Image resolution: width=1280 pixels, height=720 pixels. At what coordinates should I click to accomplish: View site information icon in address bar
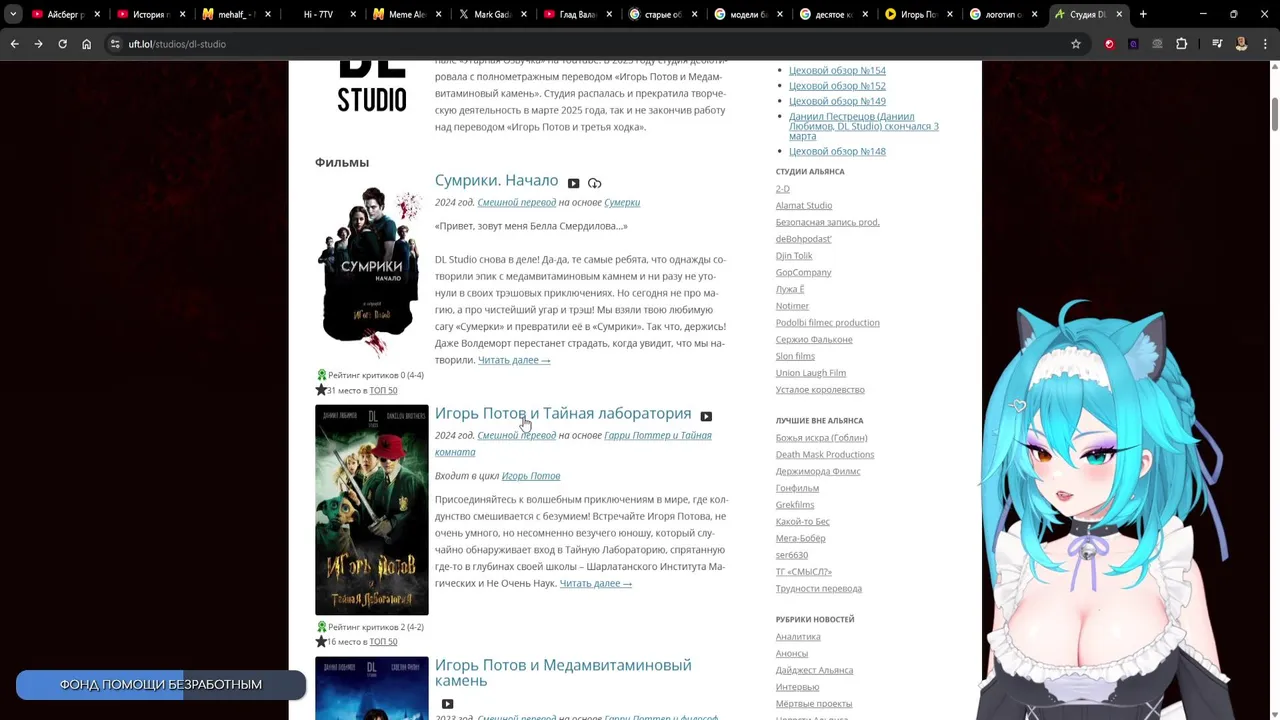tap(115, 44)
